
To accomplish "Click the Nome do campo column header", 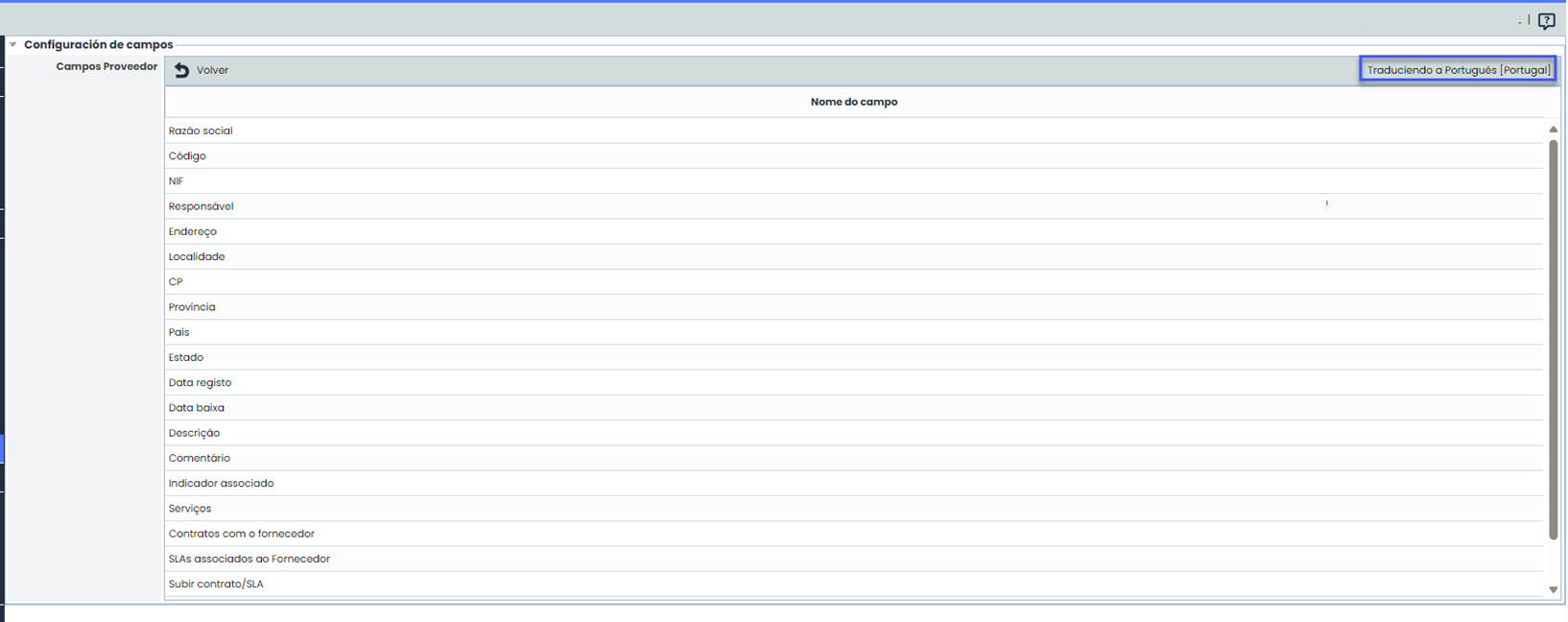I will [853, 102].
